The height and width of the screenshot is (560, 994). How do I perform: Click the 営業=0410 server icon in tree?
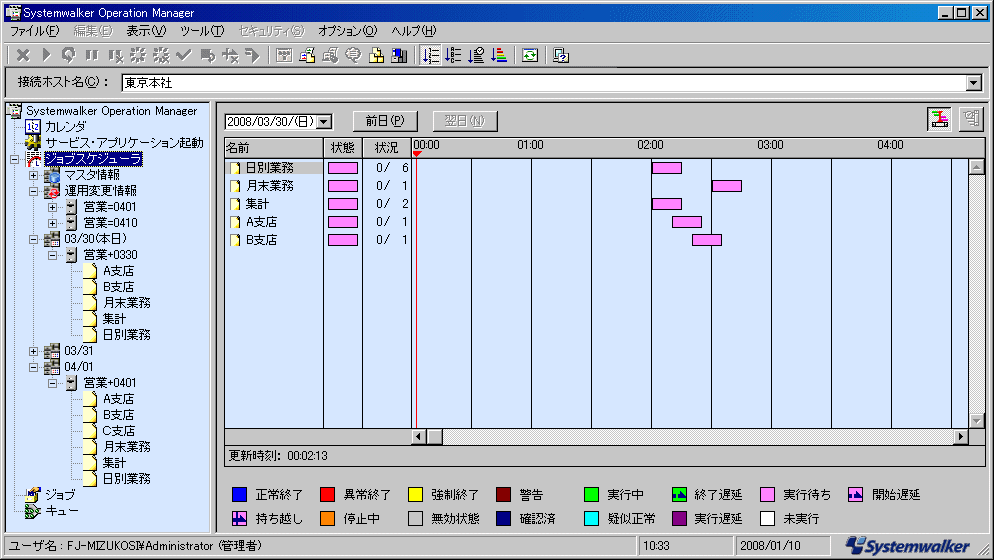point(71,223)
